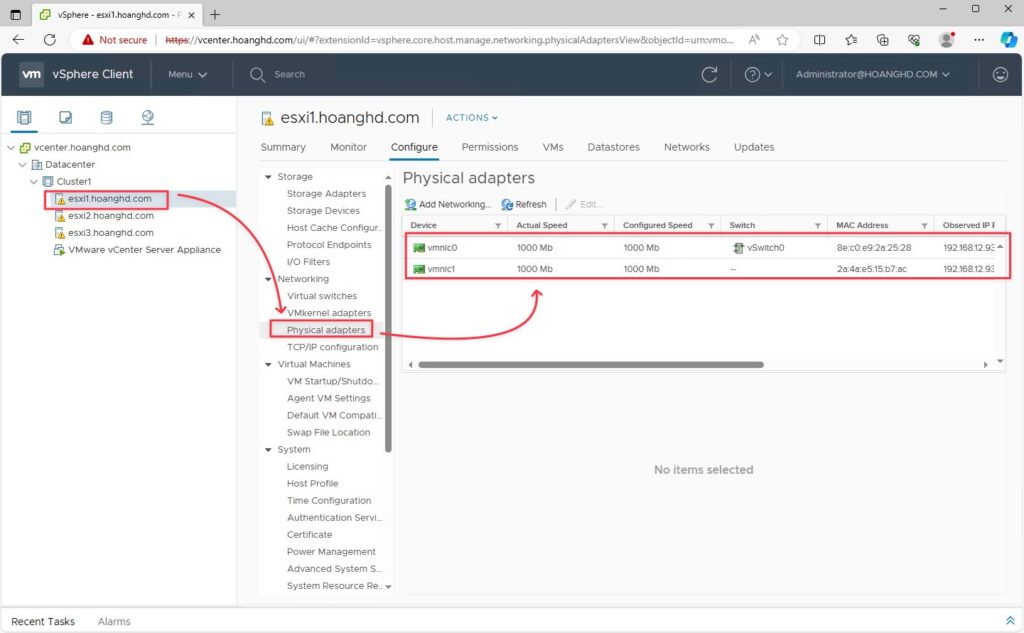Open the VMs and Templates inventory icon

[x=65, y=118]
